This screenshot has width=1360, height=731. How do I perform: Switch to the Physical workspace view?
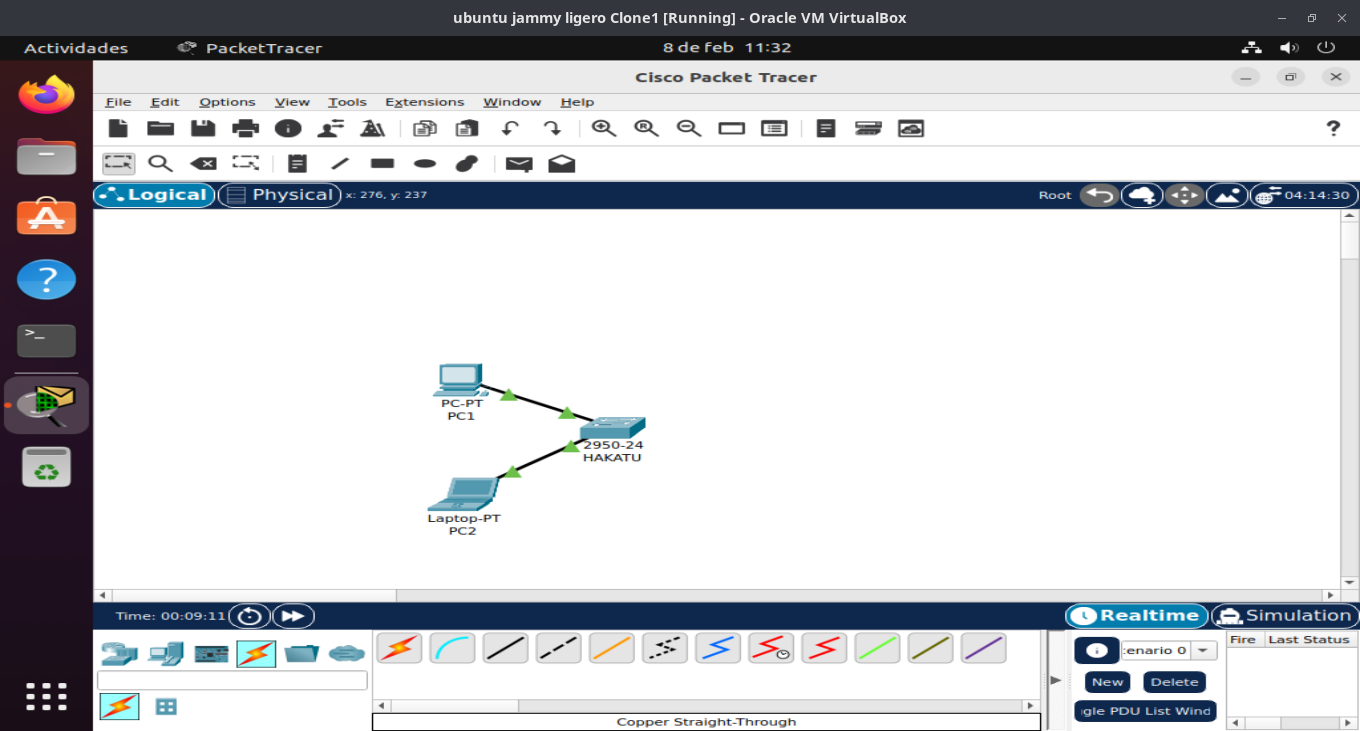tap(280, 195)
